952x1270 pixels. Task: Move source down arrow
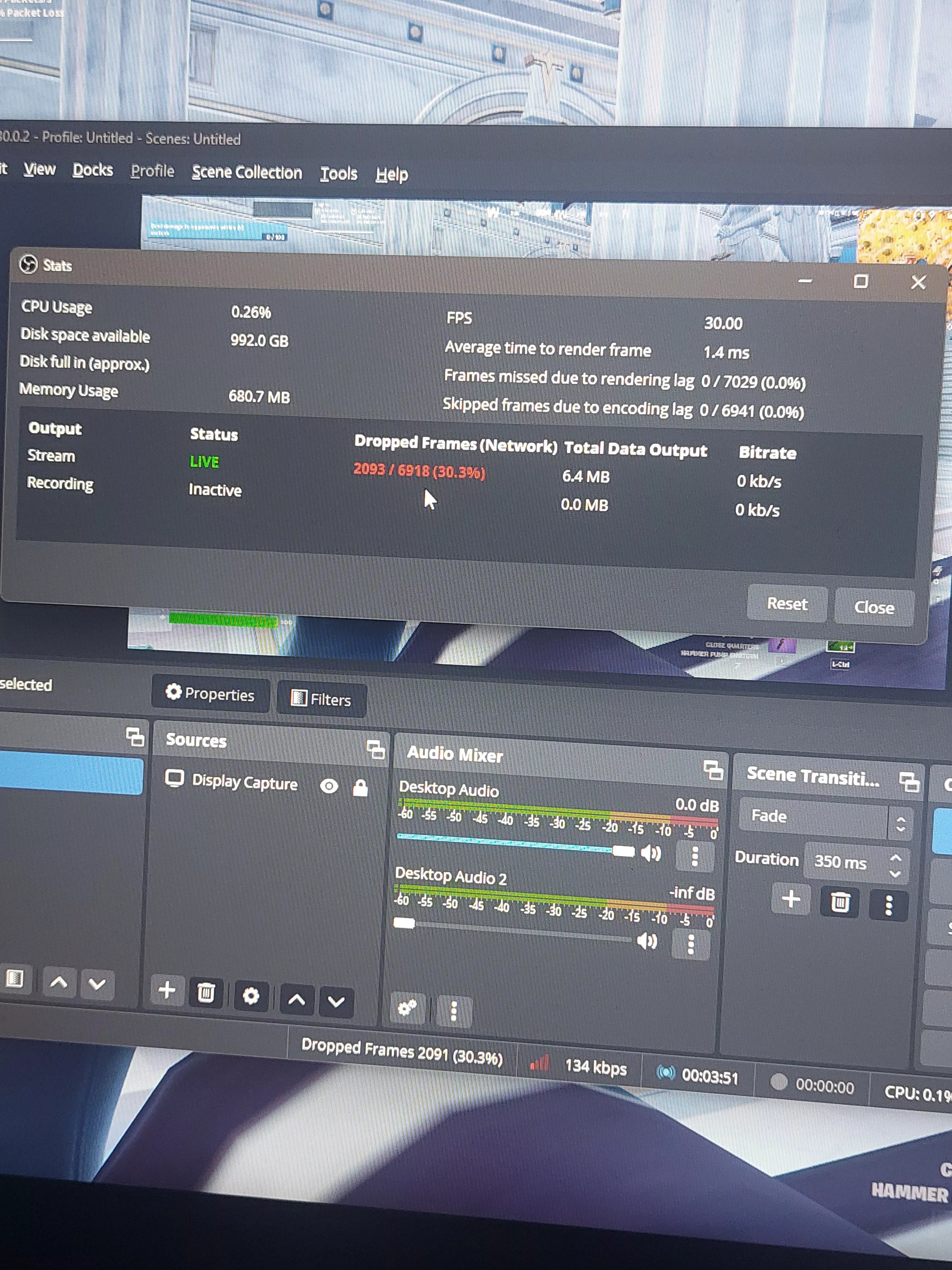(336, 1002)
